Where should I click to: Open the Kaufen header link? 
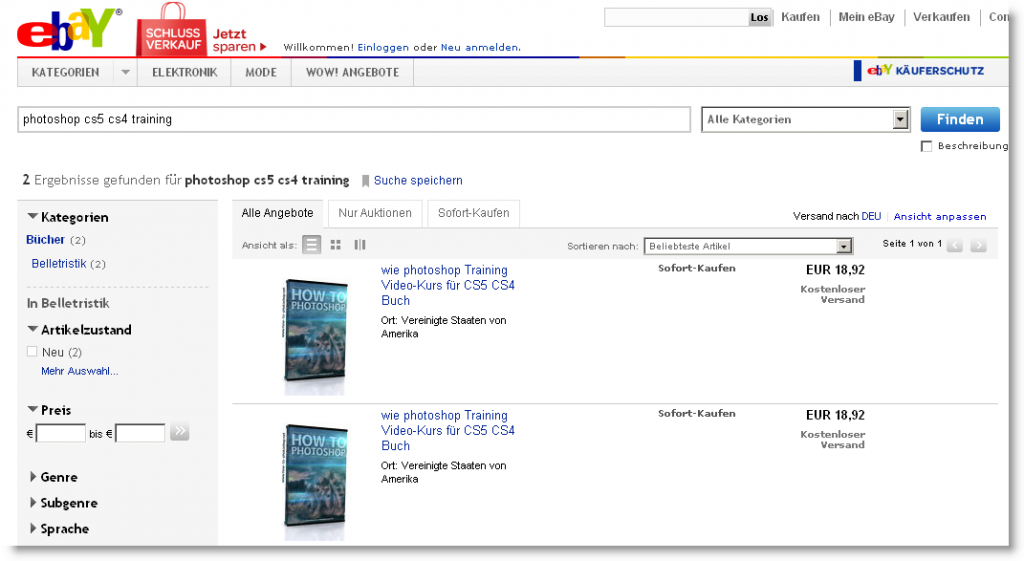coord(801,17)
